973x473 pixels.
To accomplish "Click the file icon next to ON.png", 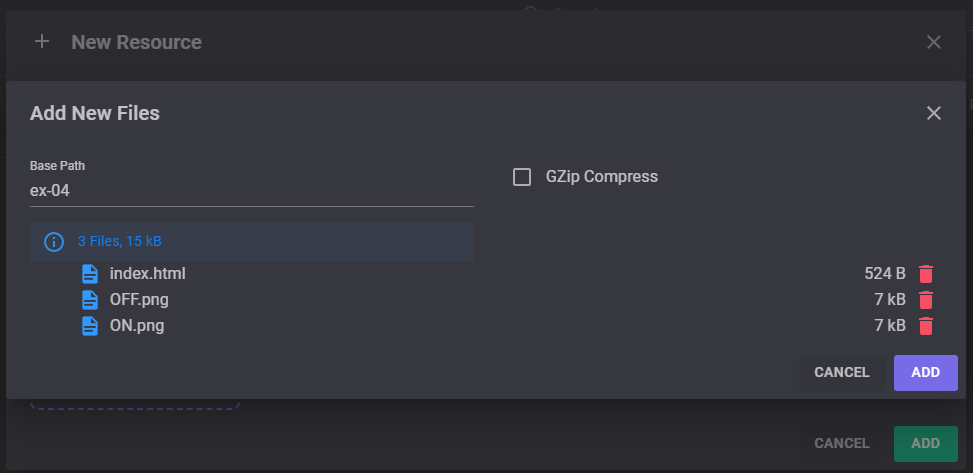I will coord(90,326).
